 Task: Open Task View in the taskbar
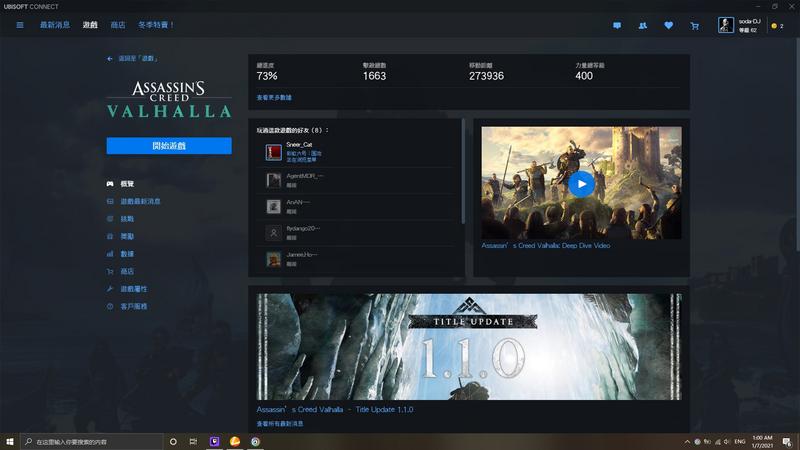pos(193,441)
